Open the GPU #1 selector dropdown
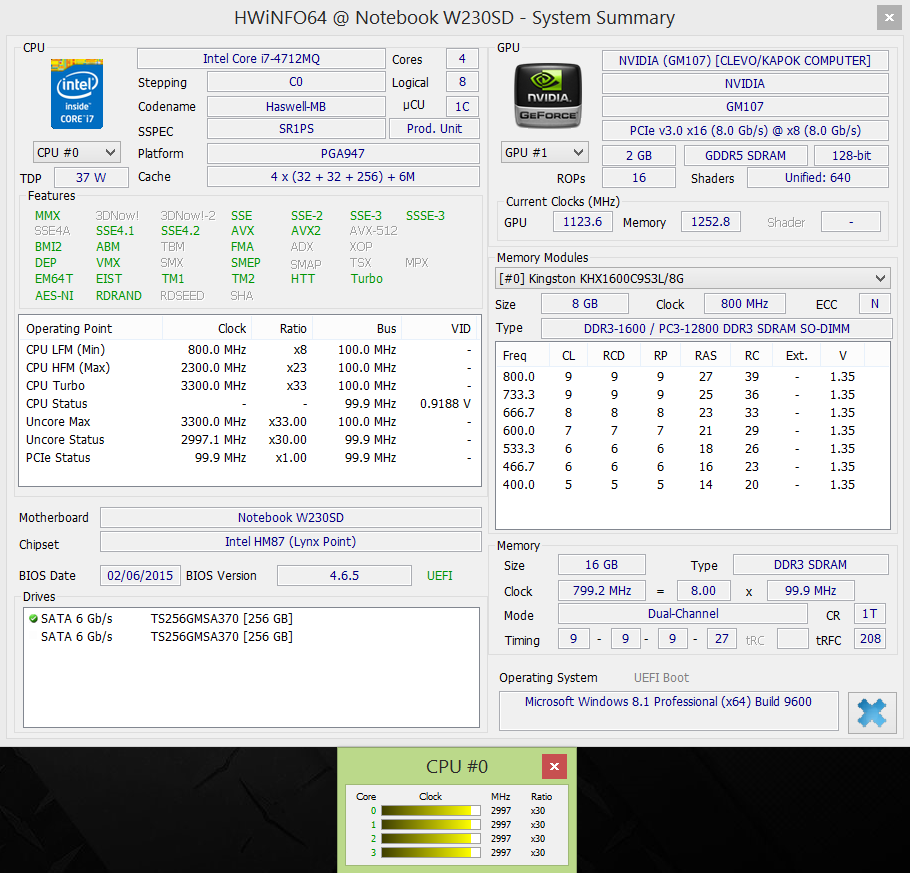 click(x=544, y=153)
